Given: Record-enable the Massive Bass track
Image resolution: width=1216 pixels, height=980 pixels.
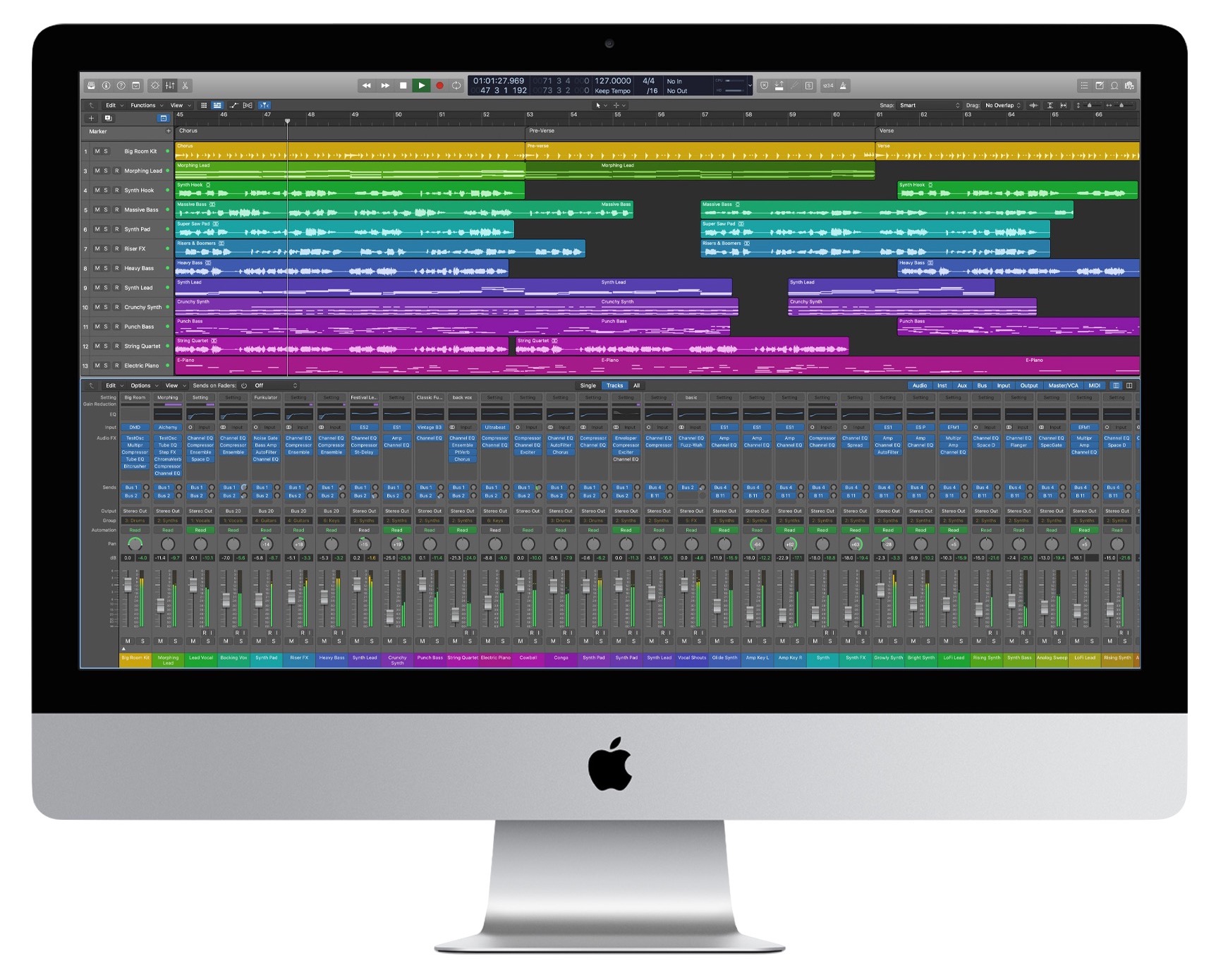Looking at the screenshot, I should pyautogui.click(x=116, y=210).
